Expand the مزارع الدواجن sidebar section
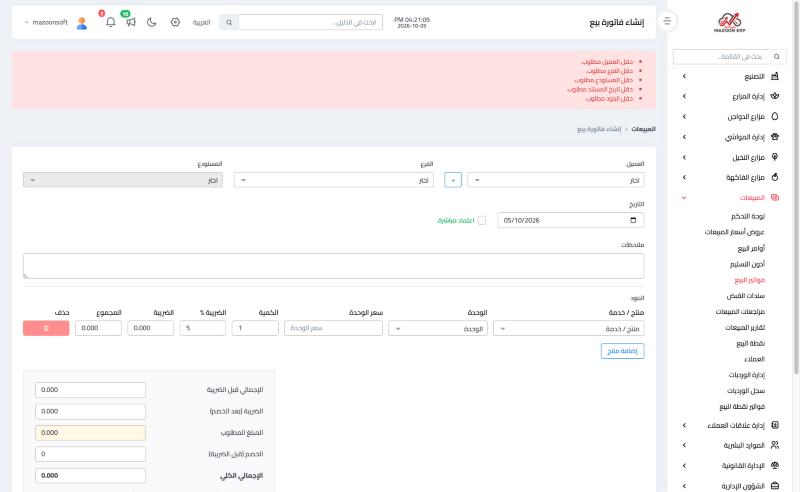This screenshot has width=800, height=492. pos(684,116)
